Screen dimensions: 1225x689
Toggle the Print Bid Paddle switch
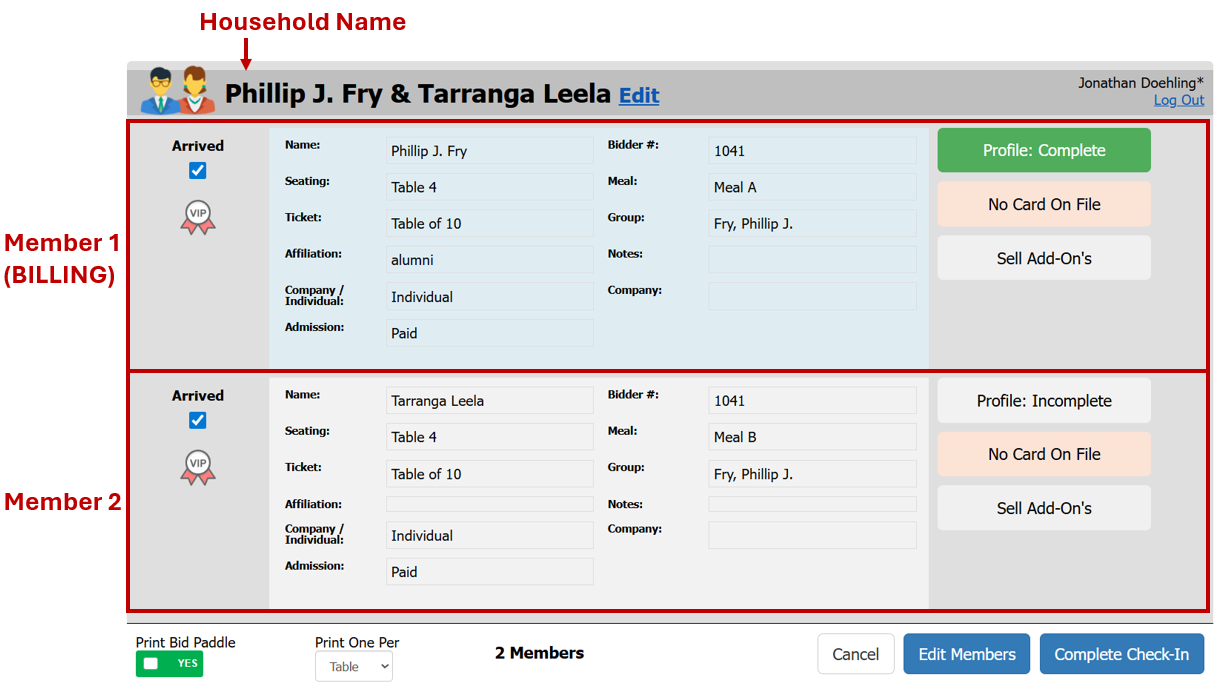click(169, 664)
